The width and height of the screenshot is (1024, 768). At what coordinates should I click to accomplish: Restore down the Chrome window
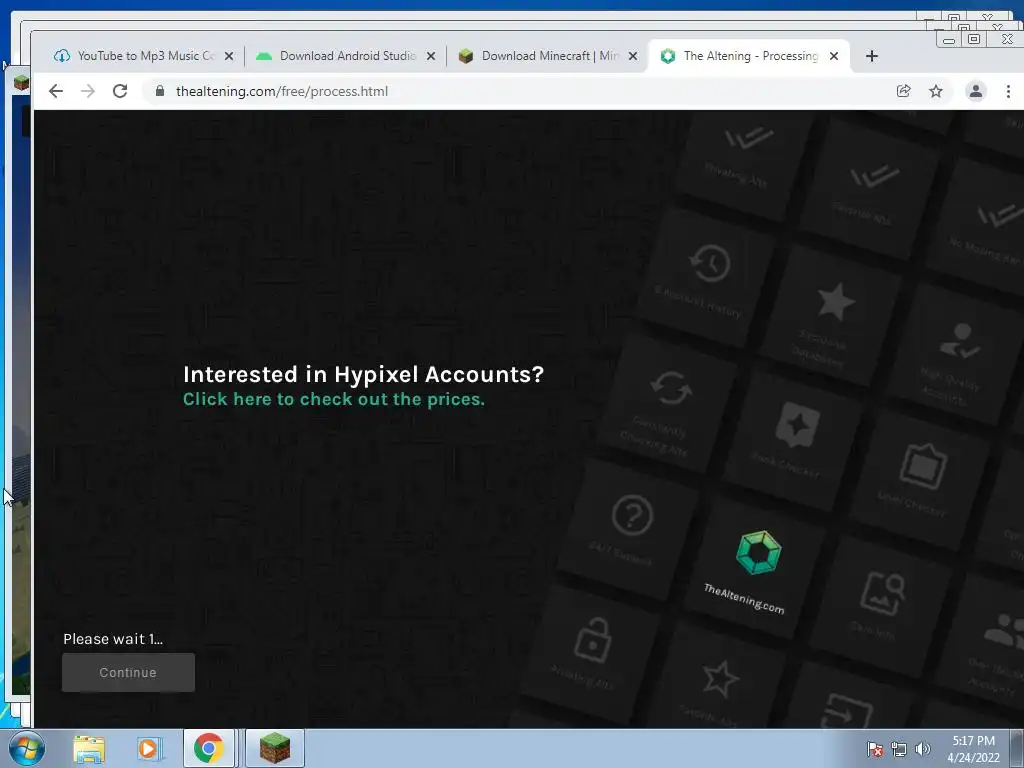(x=974, y=39)
